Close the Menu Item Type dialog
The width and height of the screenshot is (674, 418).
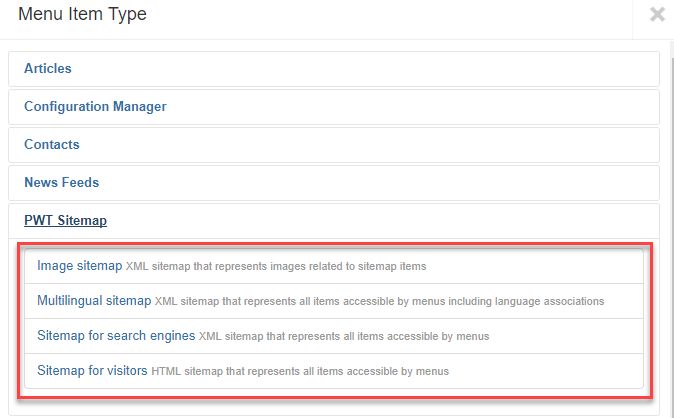pyautogui.click(x=657, y=14)
